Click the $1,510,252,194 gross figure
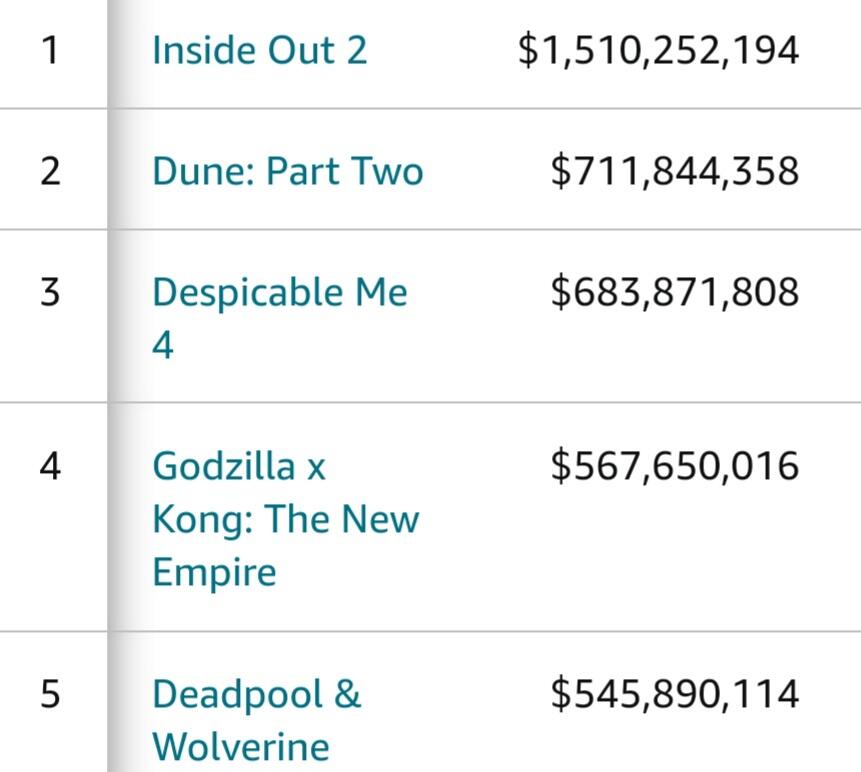 coord(658,50)
